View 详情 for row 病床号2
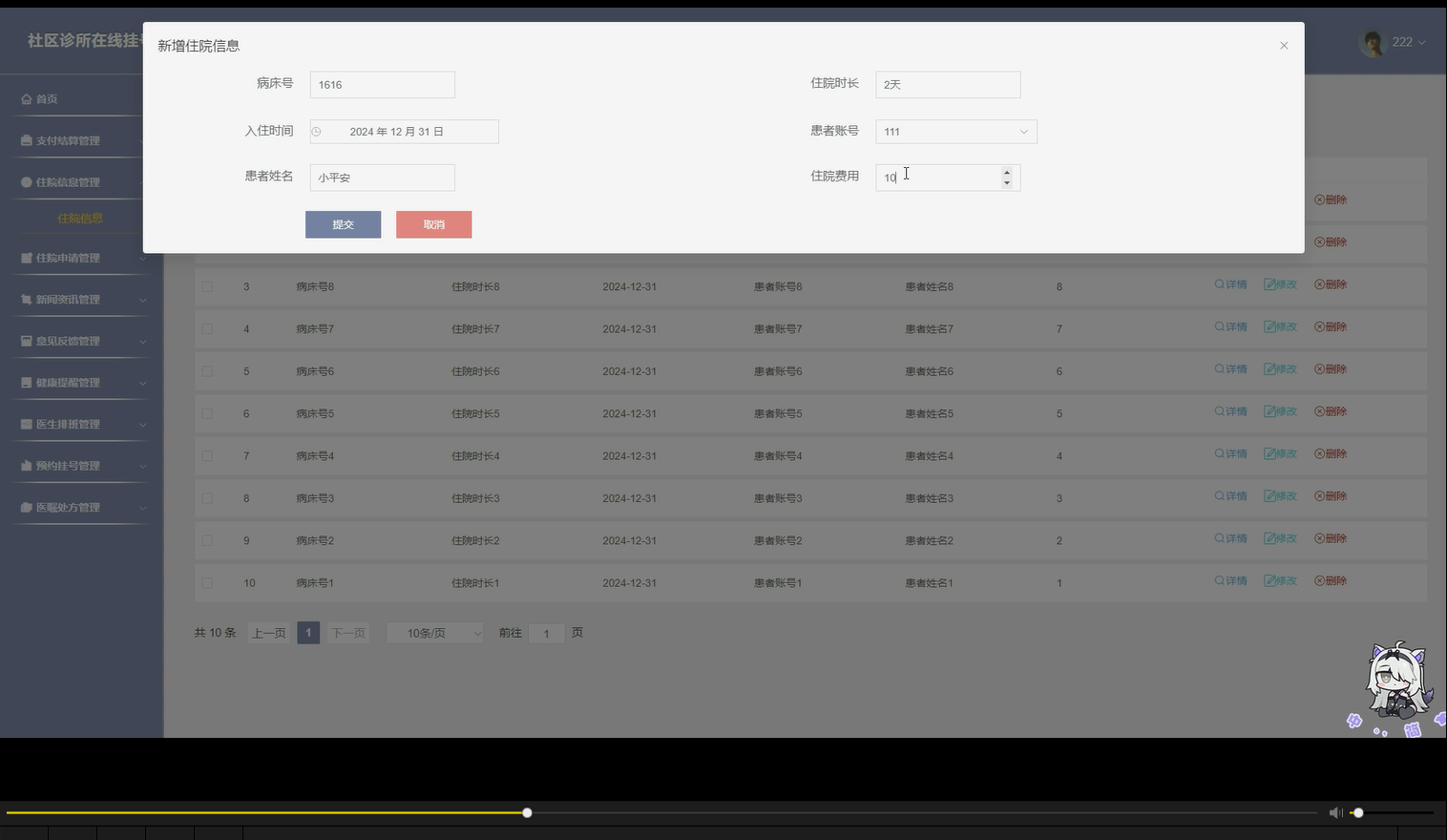The width and height of the screenshot is (1447, 840). click(x=1231, y=538)
